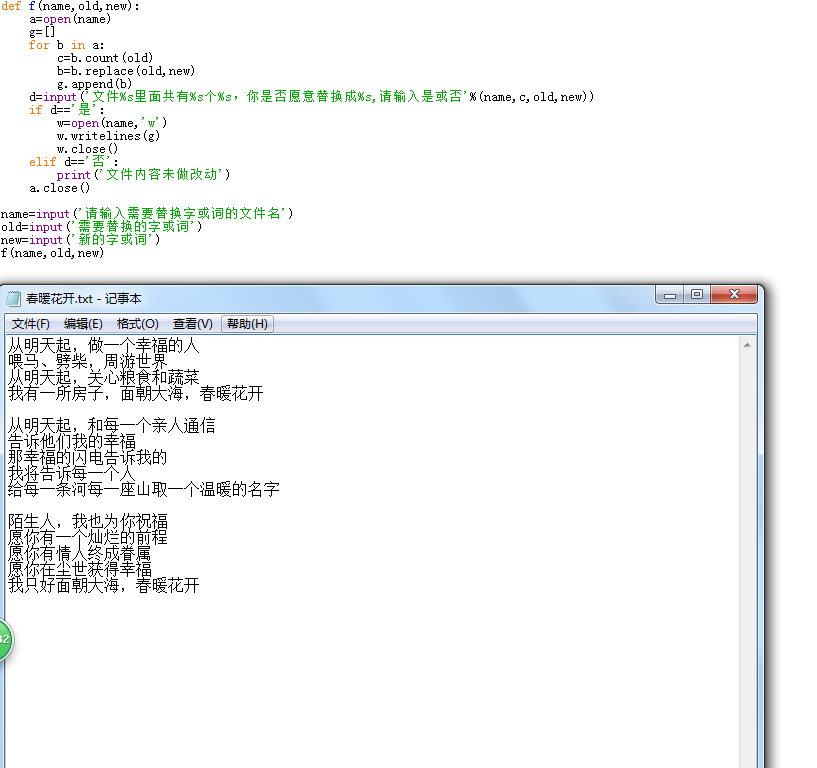Click the maximize button of the Notepad window
The image size is (817, 768).
(x=695, y=294)
